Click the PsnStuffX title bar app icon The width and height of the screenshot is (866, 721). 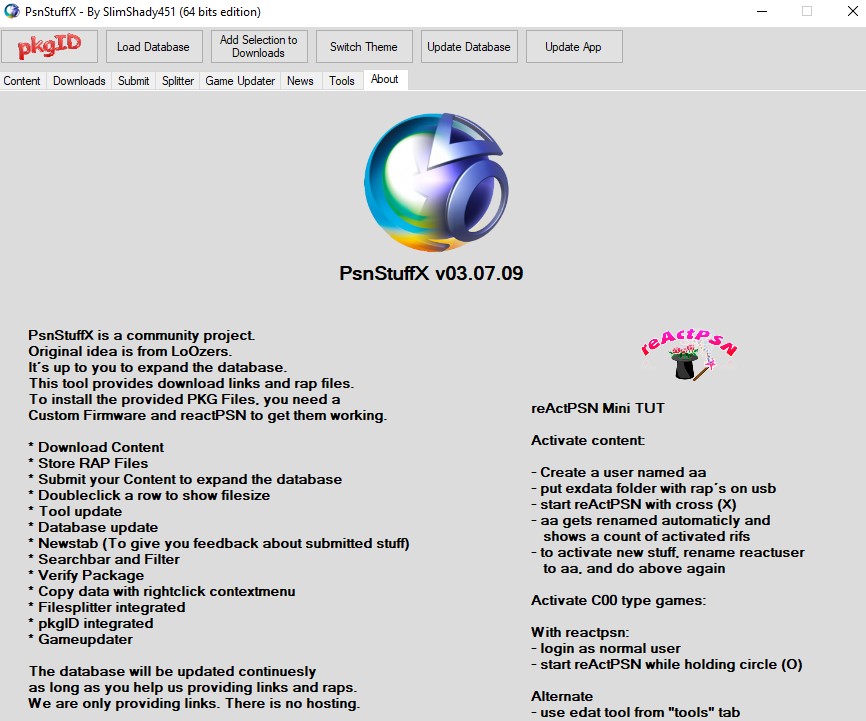point(12,11)
